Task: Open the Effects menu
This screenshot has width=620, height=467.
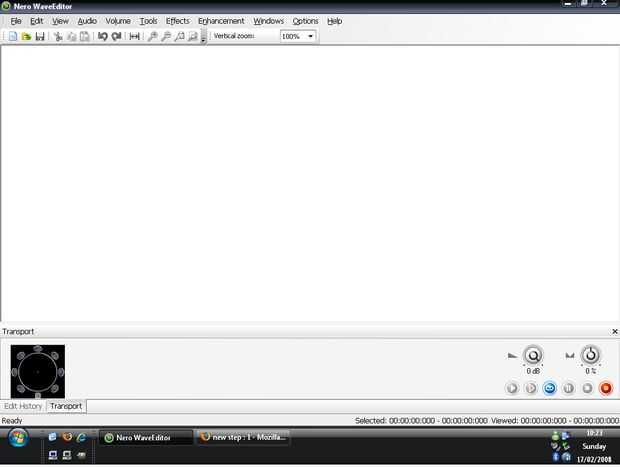Action: 178,21
